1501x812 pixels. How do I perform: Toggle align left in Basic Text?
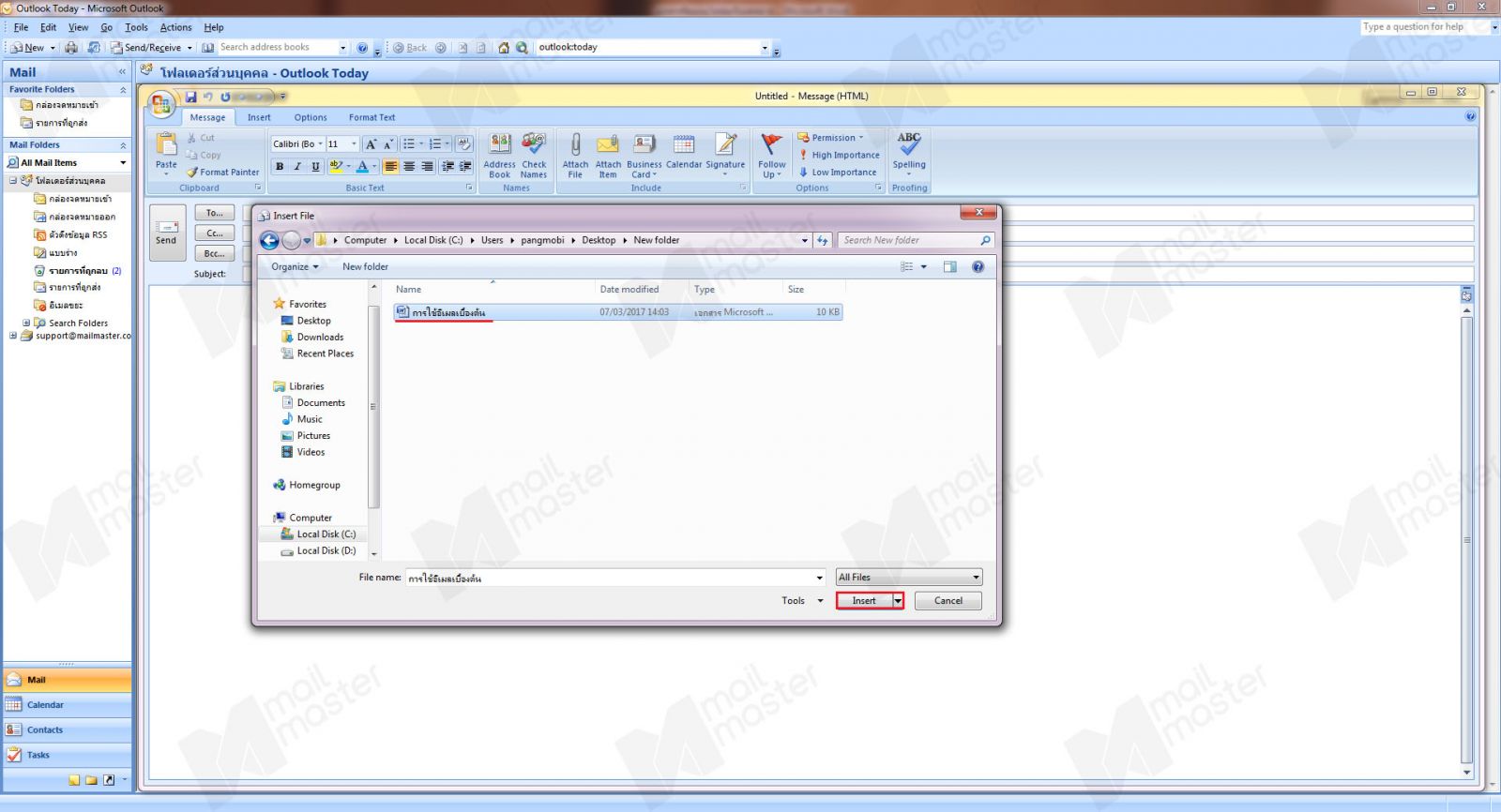pyautogui.click(x=391, y=167)
